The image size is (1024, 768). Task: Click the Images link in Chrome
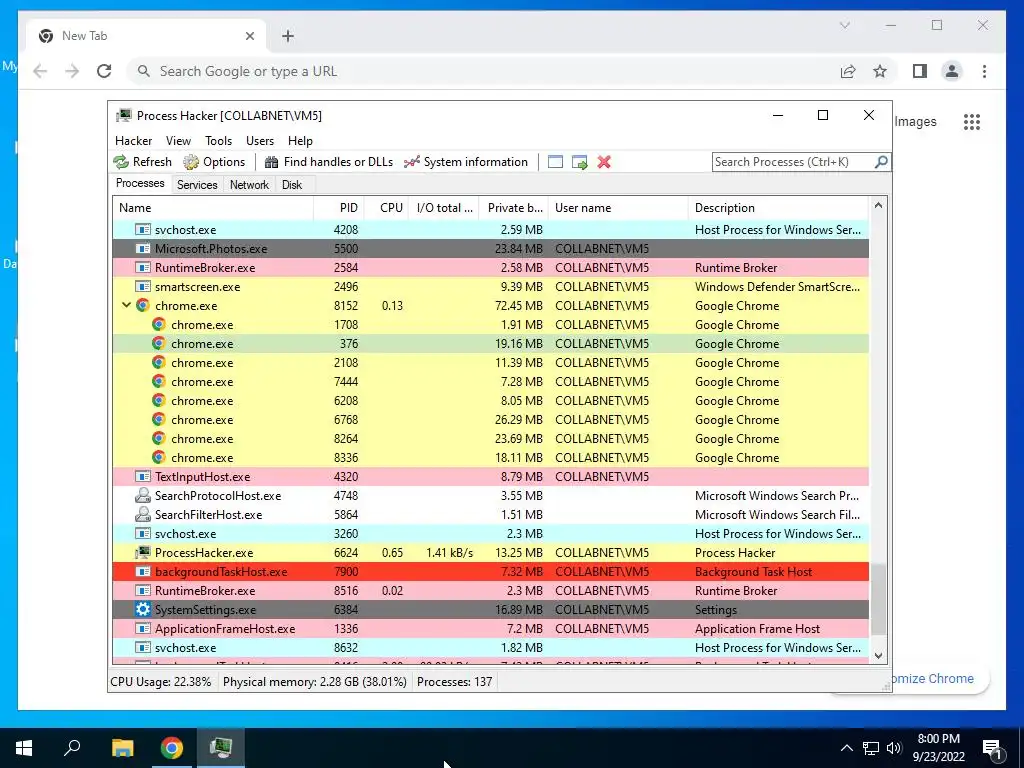pos(915,121)
